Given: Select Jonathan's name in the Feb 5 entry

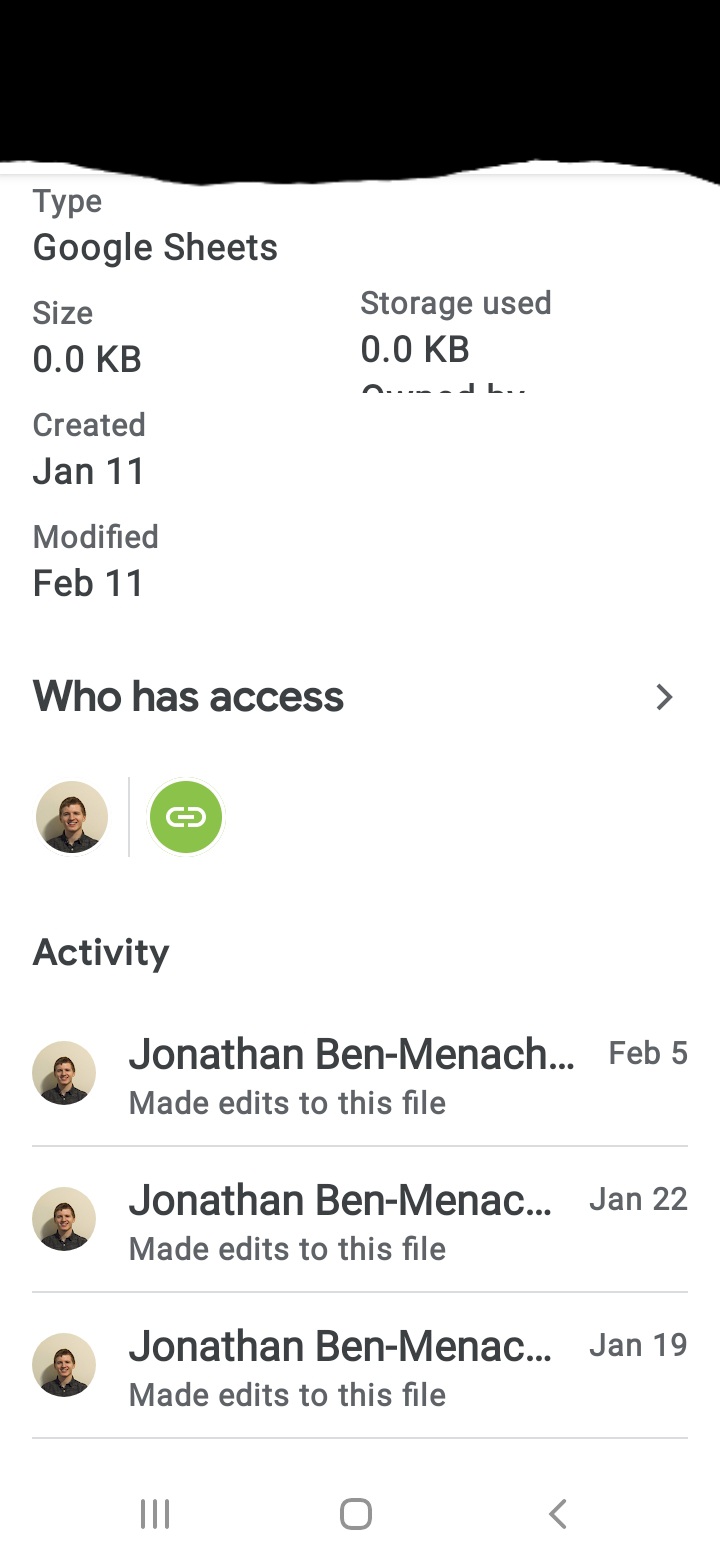Looking at the screenshot, I should click(x=352, y=1054).
